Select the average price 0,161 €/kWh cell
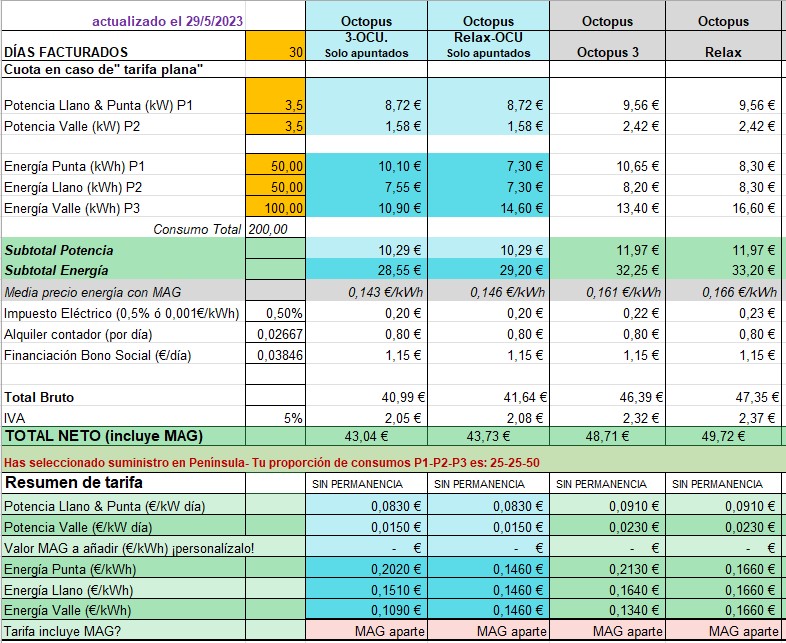Viewport: 786px width, 643px height. 608,291
